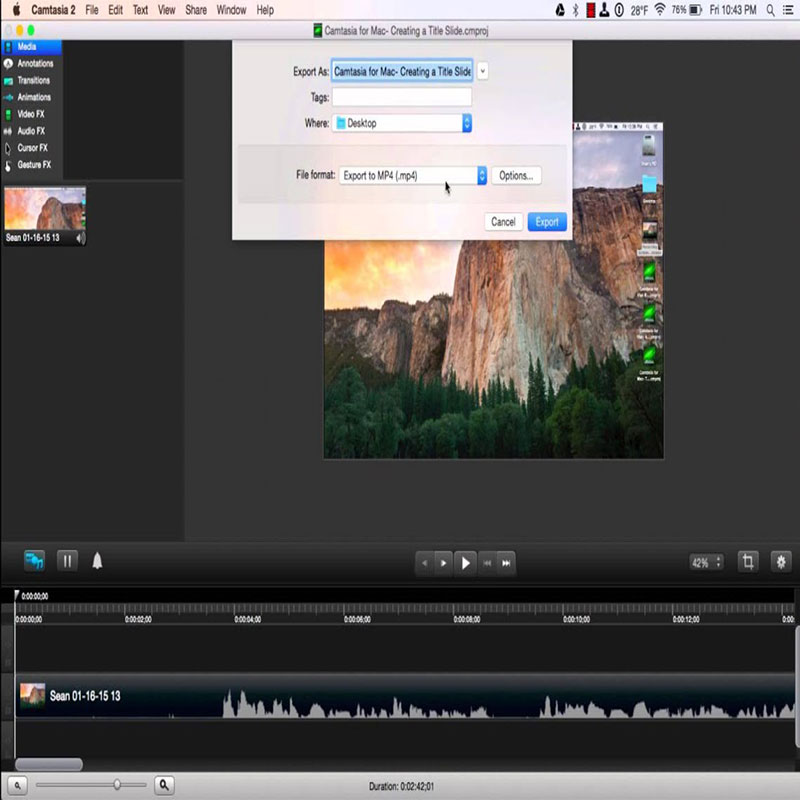The width and height of the screenshot is (800, 800).
Task: Click the Cancel button
Action: click(503, 222)
